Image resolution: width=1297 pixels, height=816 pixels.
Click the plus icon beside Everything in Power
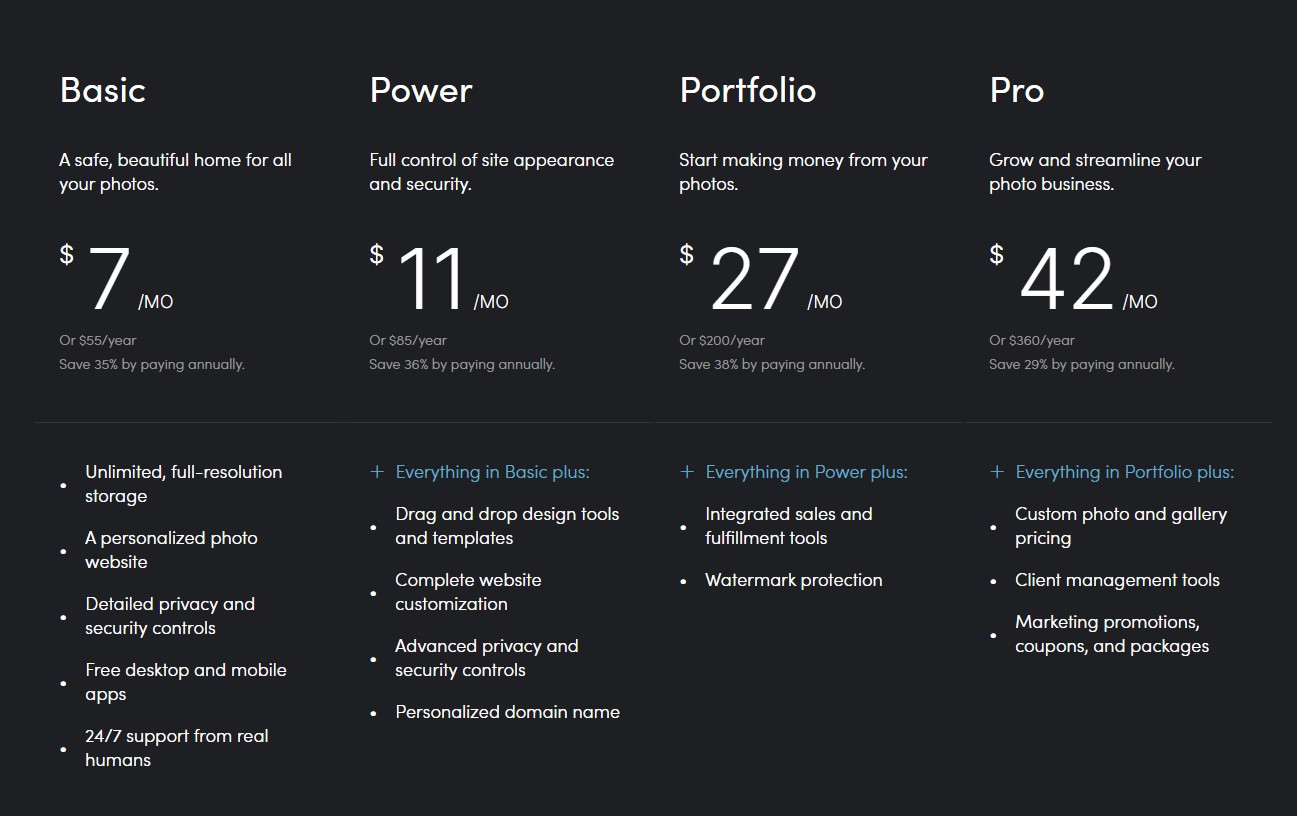(687, 472)
